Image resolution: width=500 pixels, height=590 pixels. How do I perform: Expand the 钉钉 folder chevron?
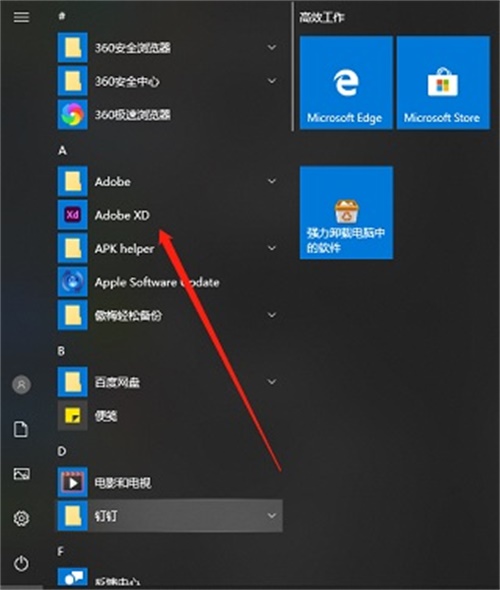[x=272, y=516]
